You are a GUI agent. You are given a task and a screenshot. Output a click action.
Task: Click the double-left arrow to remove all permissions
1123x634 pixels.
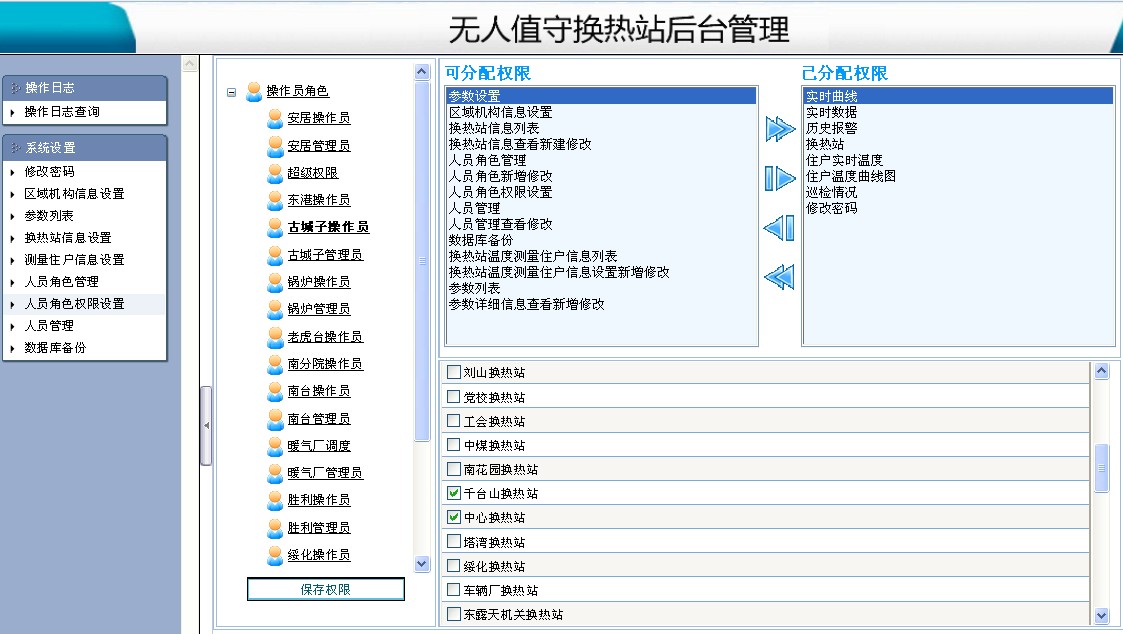[779, 277]
